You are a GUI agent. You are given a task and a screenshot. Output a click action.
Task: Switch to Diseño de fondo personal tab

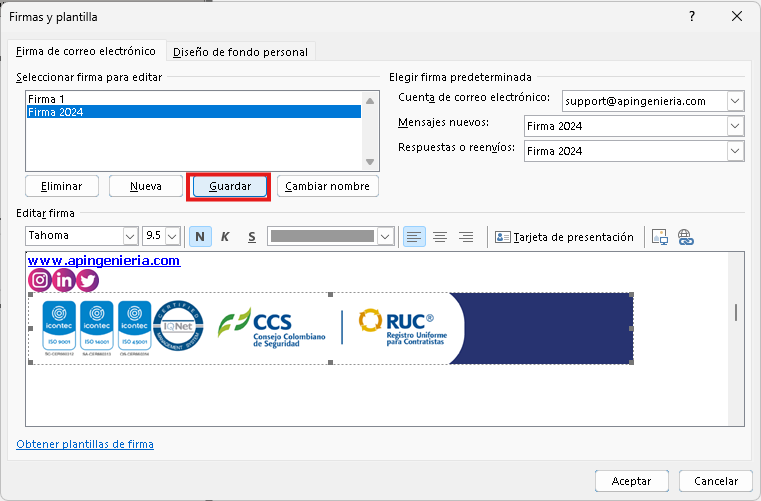240,52
